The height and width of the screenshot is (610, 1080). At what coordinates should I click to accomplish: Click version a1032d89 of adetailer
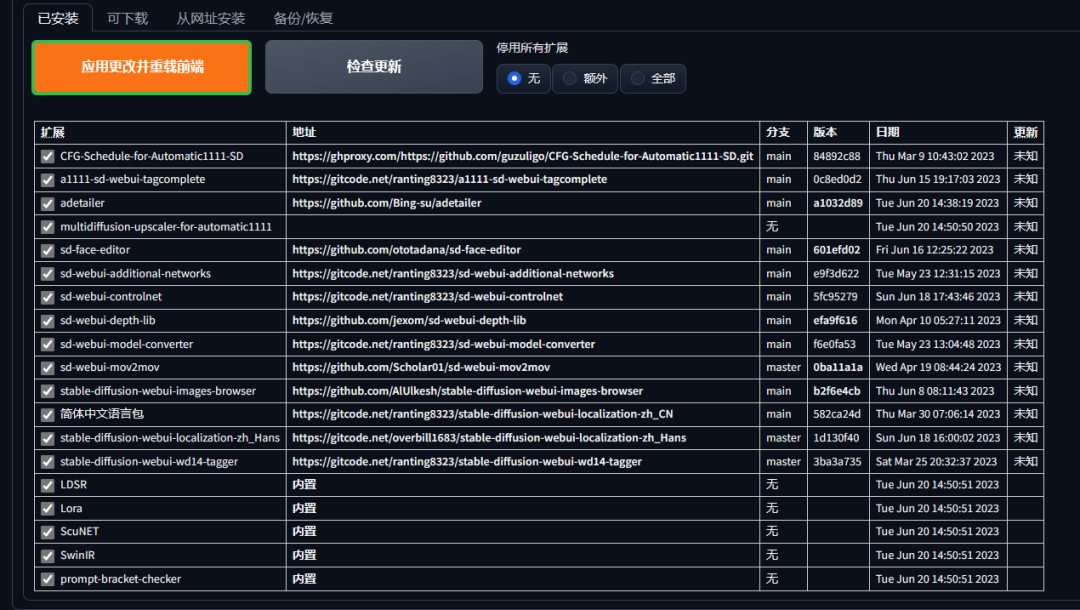838,203
